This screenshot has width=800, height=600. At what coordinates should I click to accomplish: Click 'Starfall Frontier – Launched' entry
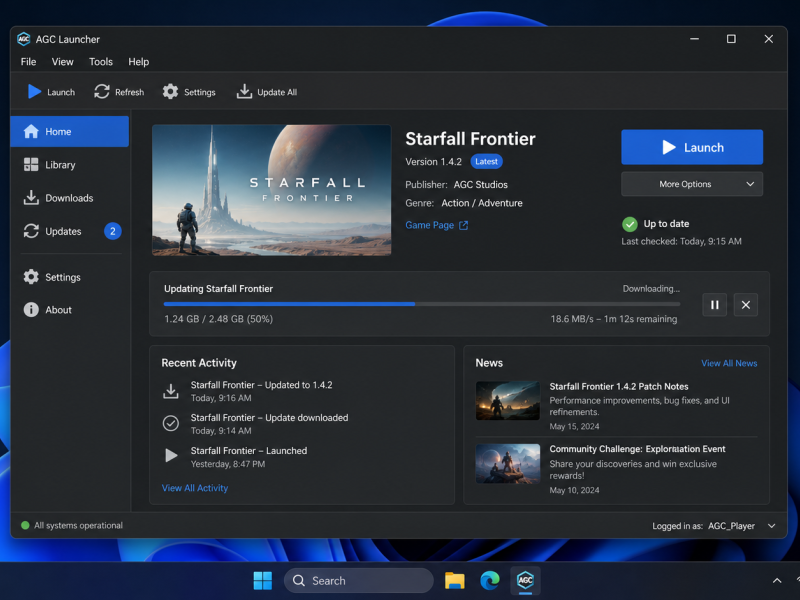(x=249, y=451)
